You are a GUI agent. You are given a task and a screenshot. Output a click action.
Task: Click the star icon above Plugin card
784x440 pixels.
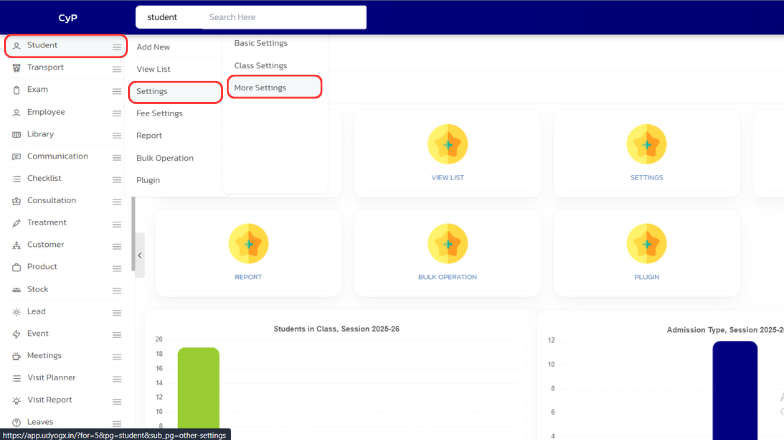coord(646,244)
